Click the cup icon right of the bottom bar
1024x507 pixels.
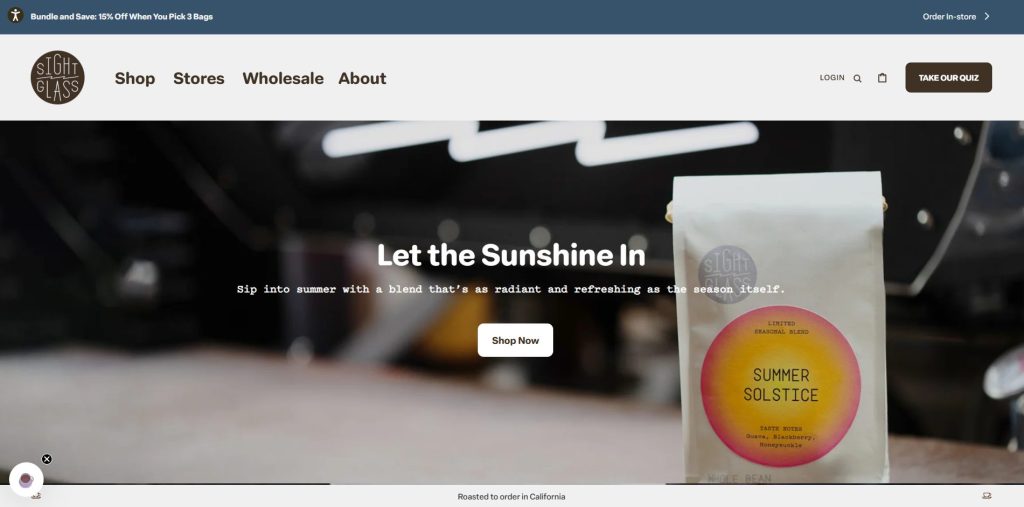[987, 496]
